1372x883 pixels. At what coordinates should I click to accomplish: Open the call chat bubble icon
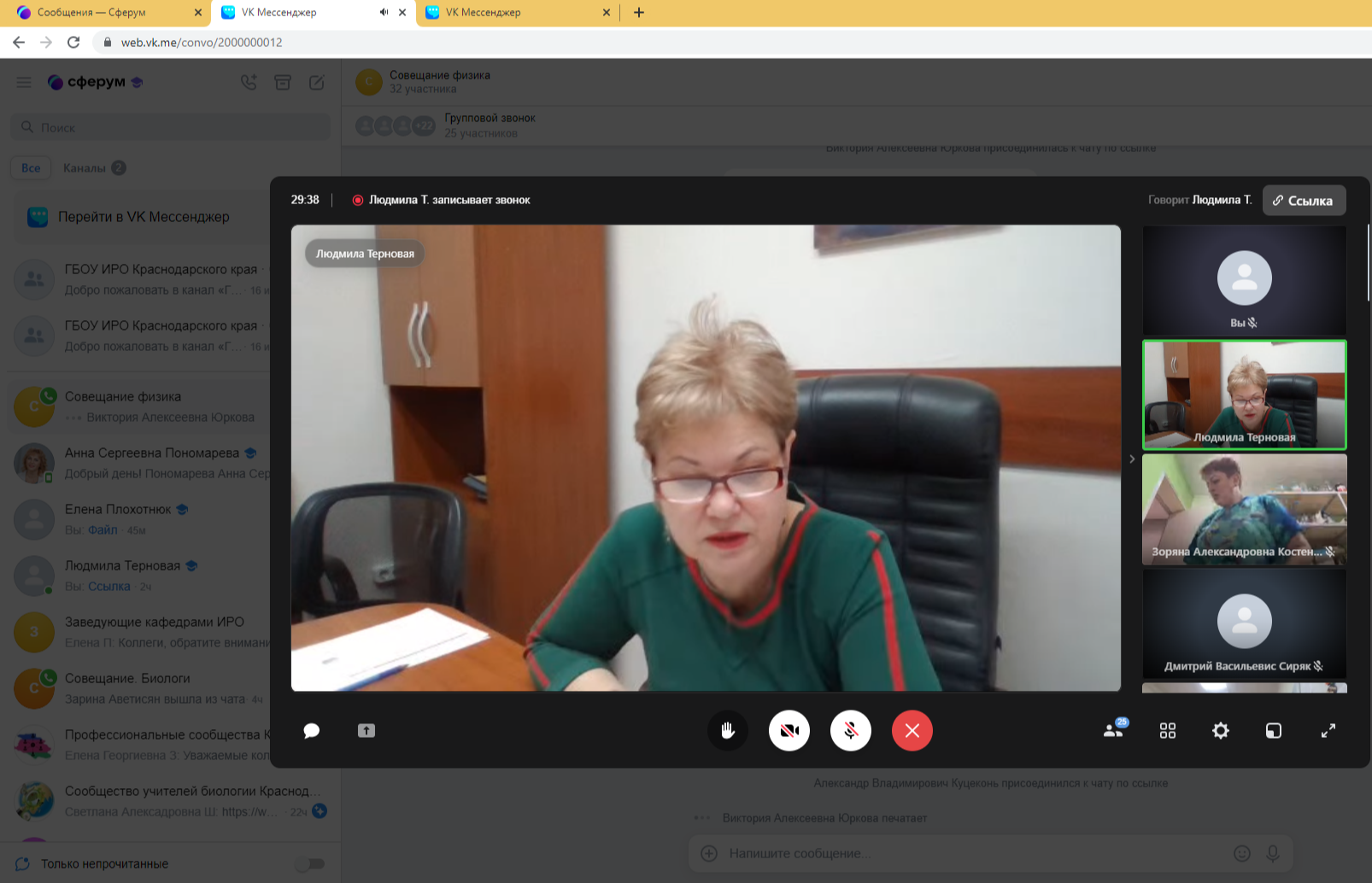pos(312,731)
